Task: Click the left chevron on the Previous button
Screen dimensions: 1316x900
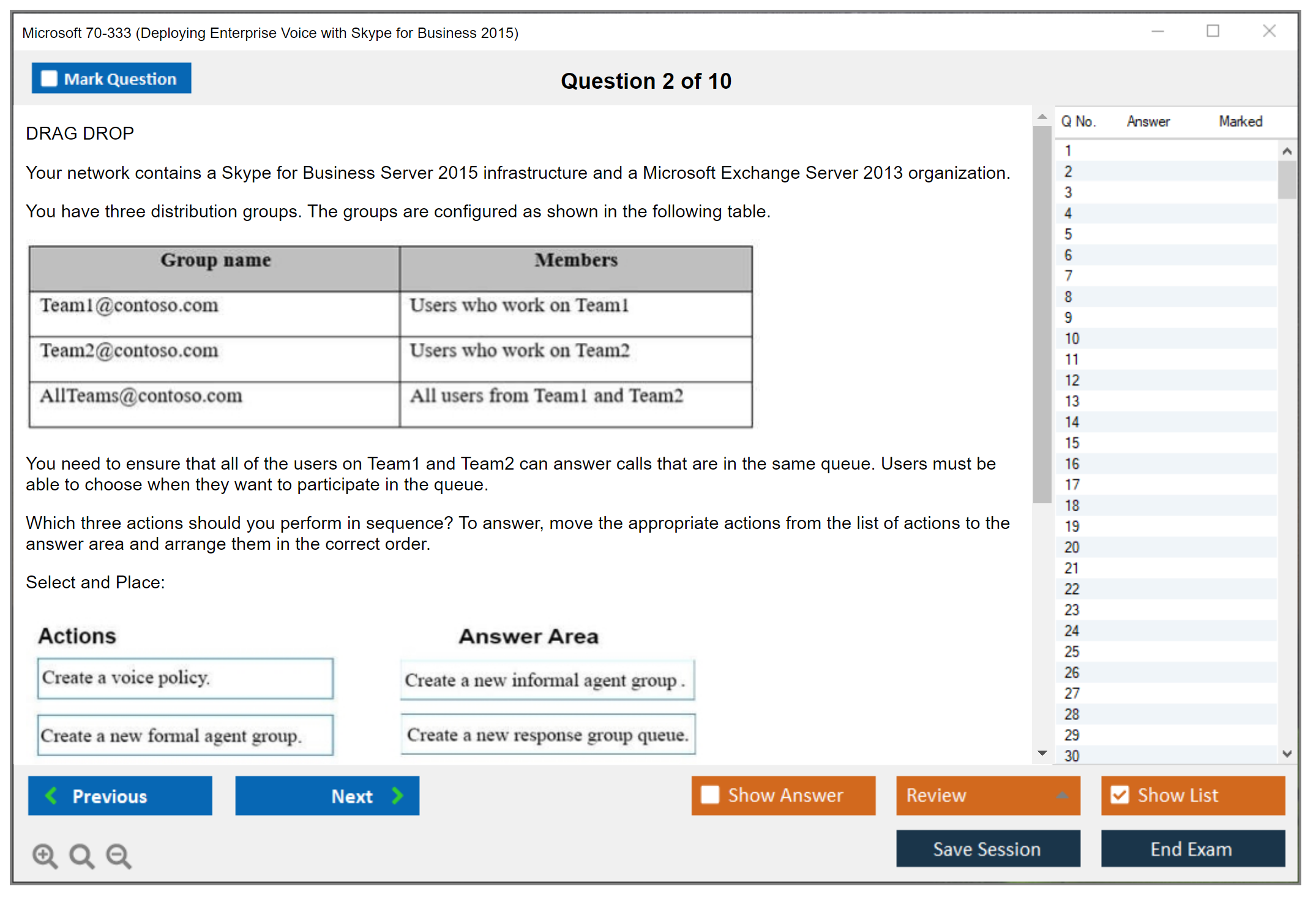Action: coord(51,795)
